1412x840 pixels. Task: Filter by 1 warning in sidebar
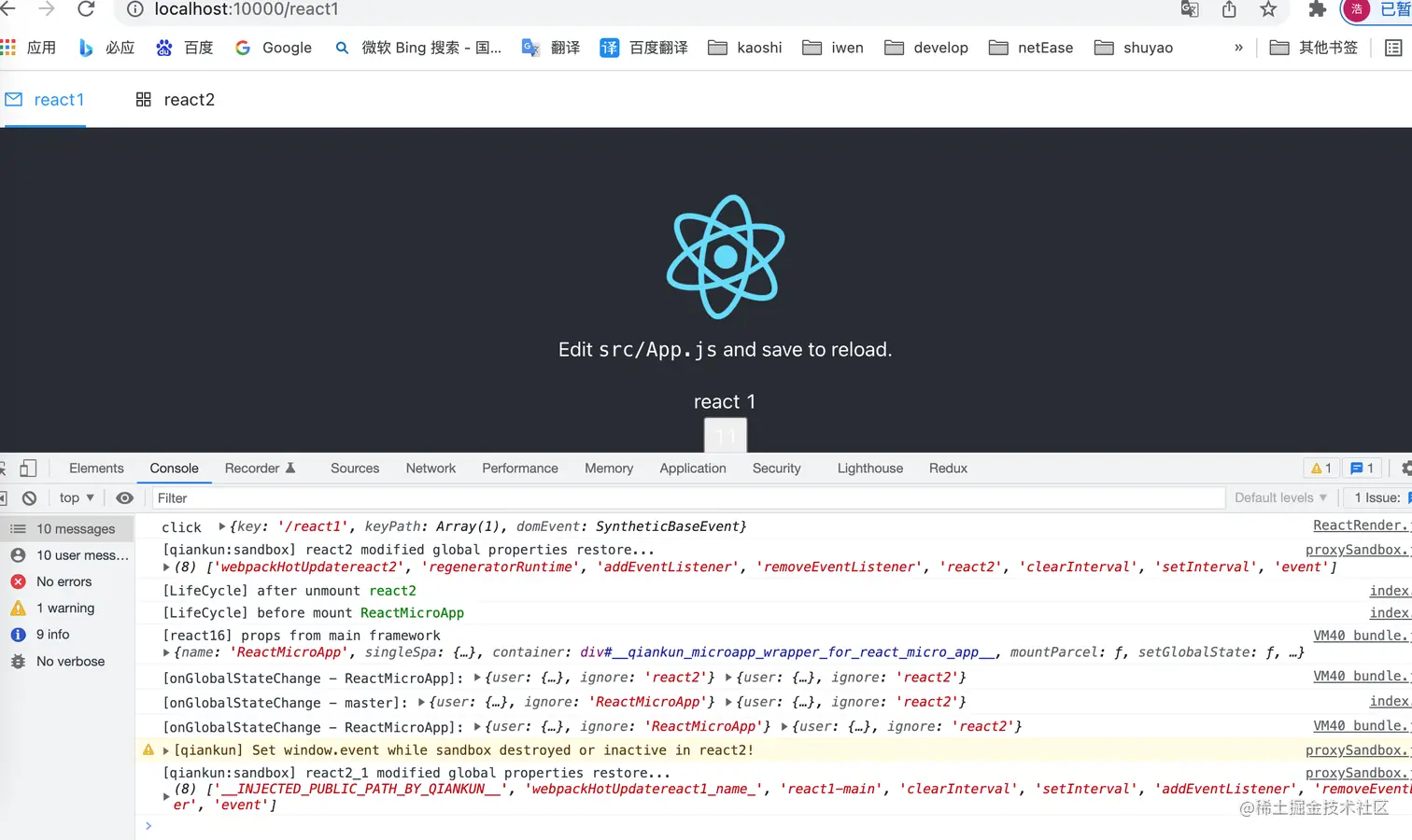click(x=67, y=609)
